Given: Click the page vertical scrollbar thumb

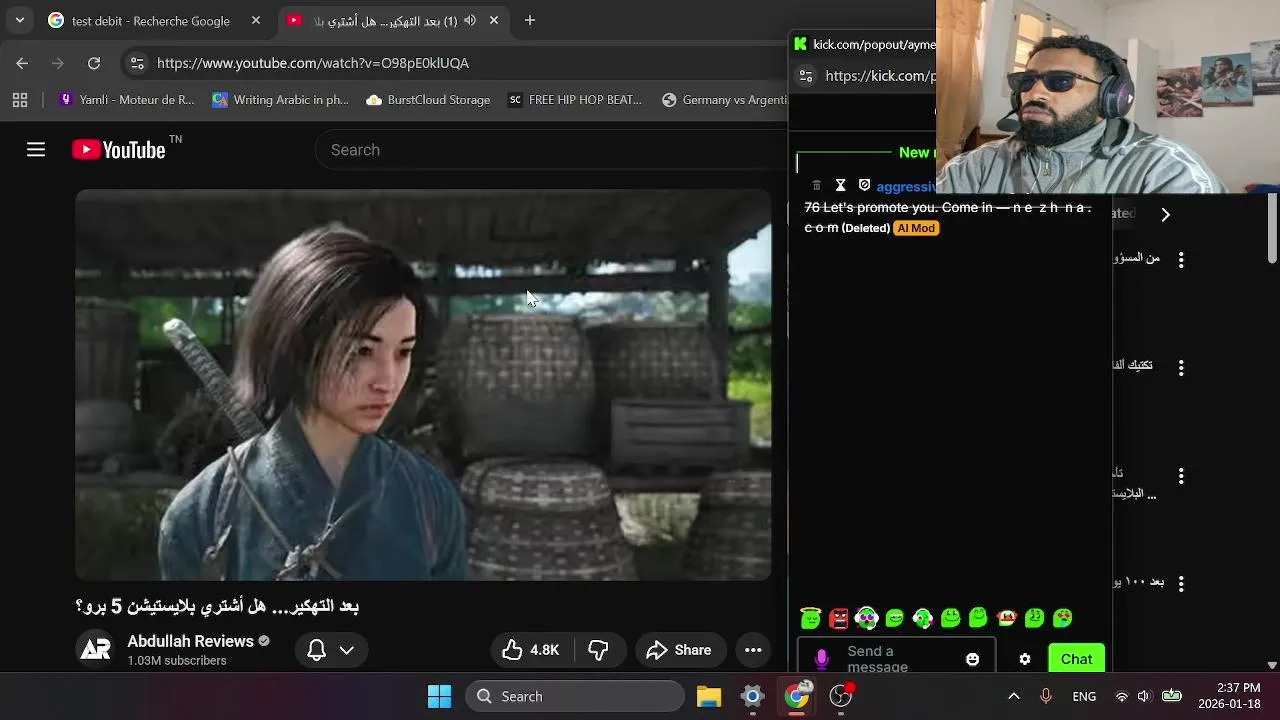Looking at the screenshot, I should tap(1272, 229).
